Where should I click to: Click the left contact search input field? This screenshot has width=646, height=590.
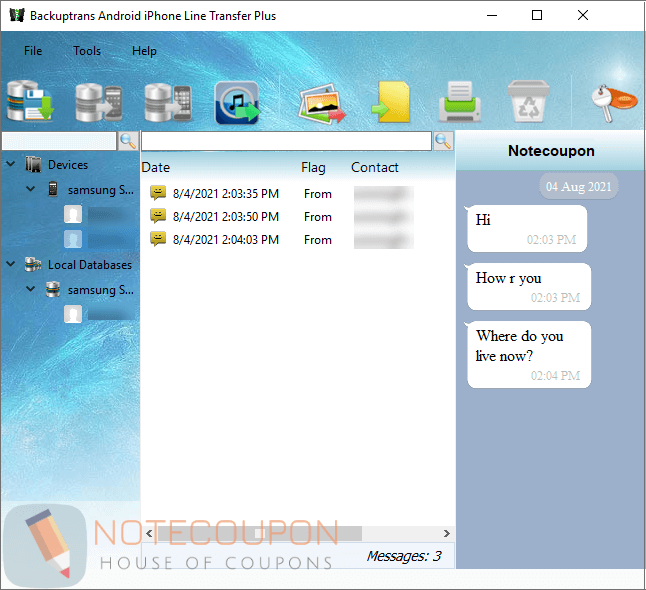pos(59,141)
